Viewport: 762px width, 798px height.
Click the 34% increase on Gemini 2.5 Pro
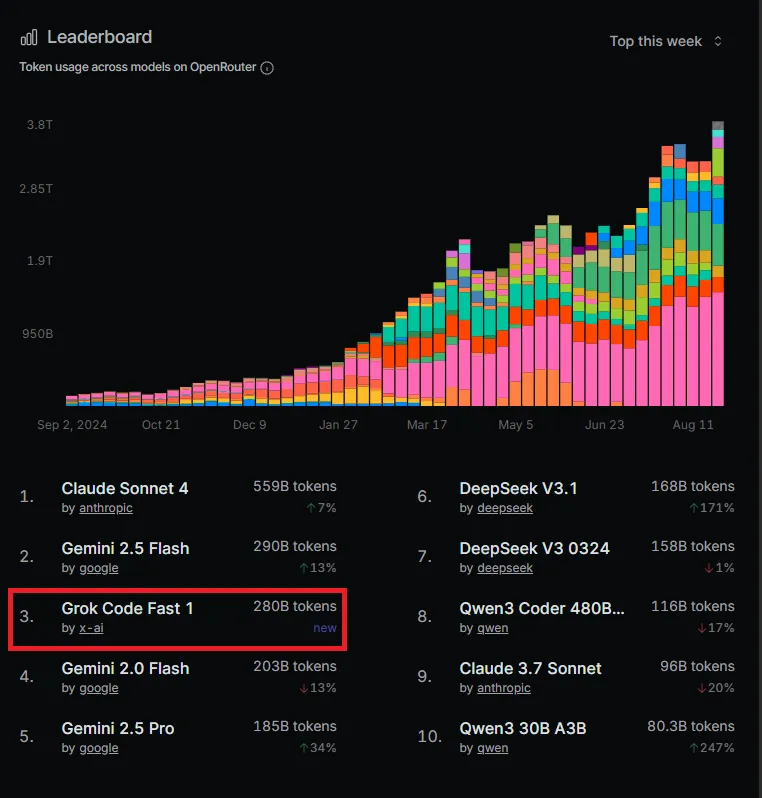pyautogui.click(x=318, y=748)
